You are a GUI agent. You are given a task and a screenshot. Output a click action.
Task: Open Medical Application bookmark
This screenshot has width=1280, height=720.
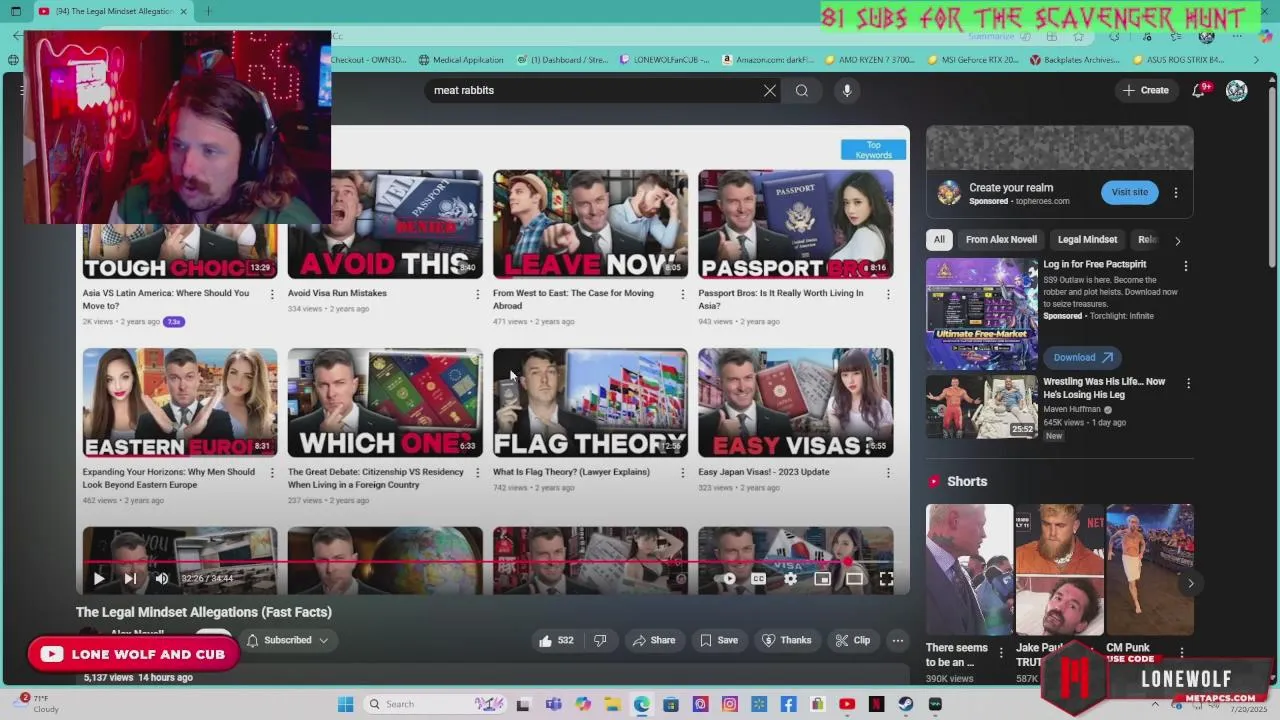(x=461, y=60)
